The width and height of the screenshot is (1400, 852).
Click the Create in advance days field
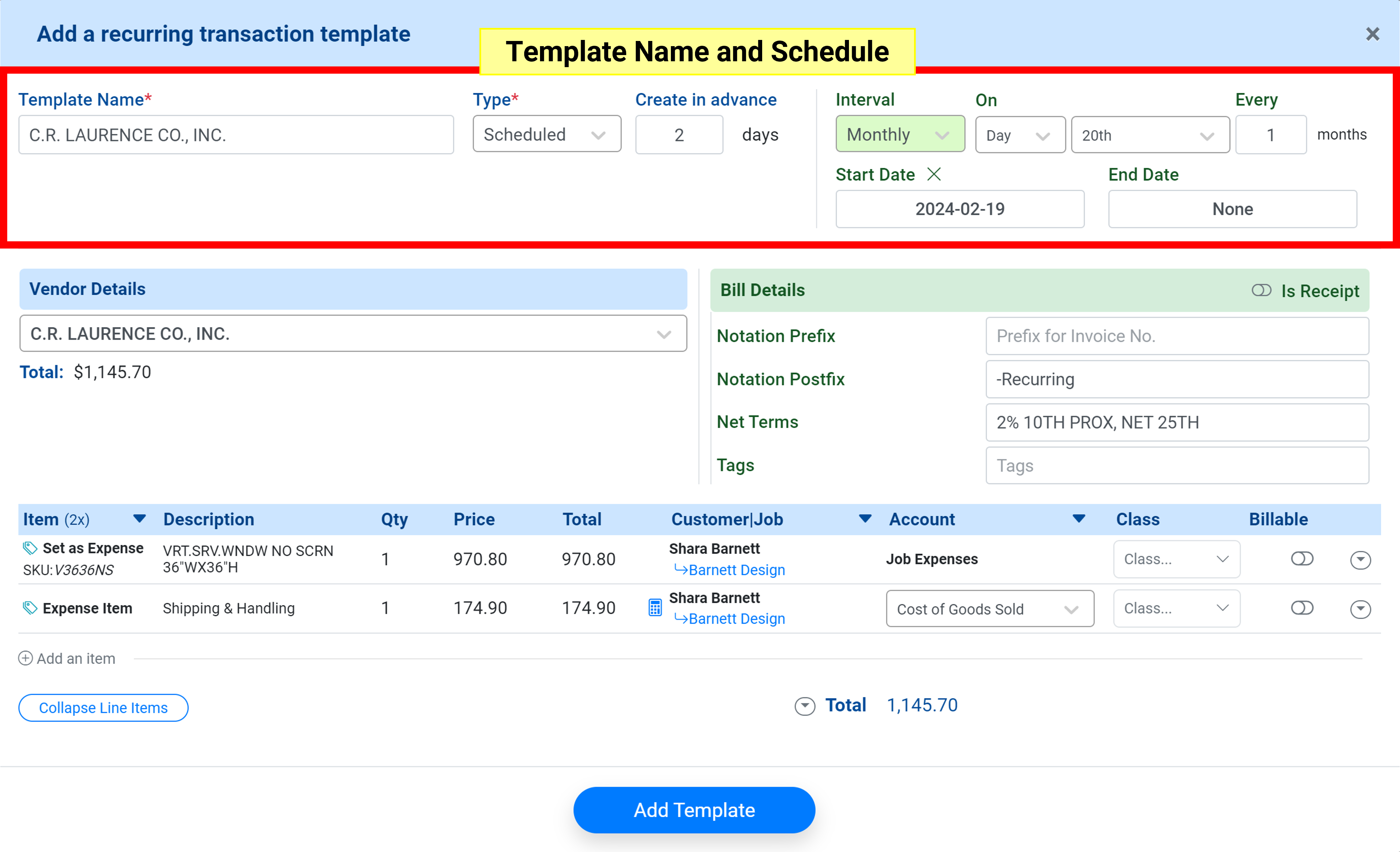click(x=679, y=135)
